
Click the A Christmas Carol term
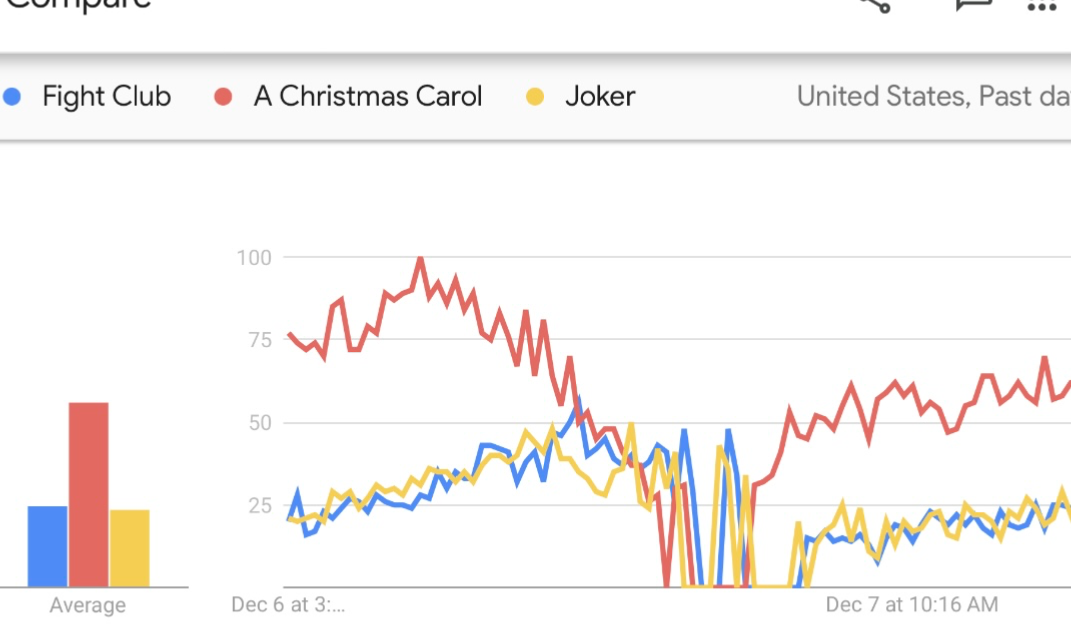[x=368, y=96]
